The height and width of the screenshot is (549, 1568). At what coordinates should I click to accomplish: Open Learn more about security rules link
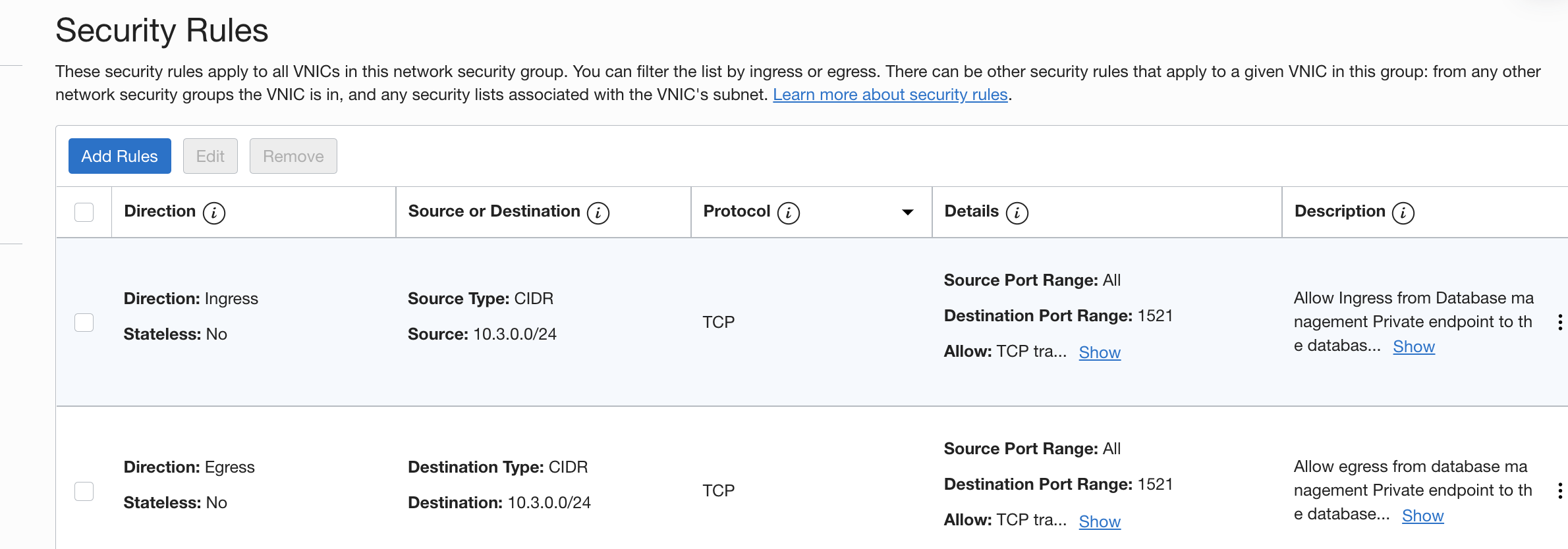tap(890, 95)
